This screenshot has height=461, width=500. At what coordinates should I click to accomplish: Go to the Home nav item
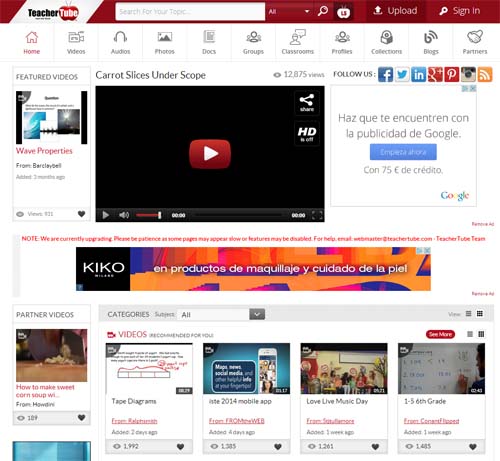[x=32, y=42]
